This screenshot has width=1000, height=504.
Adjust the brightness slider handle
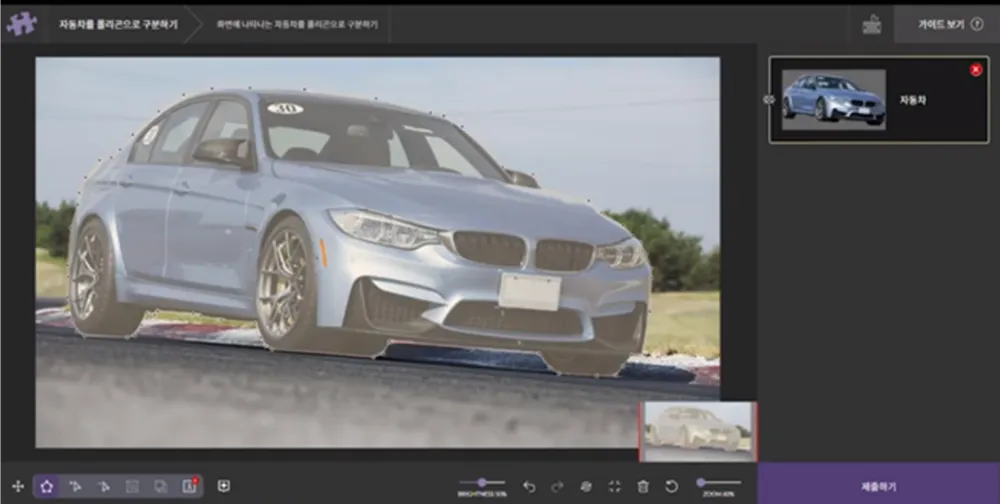click(x=482, y=482)
